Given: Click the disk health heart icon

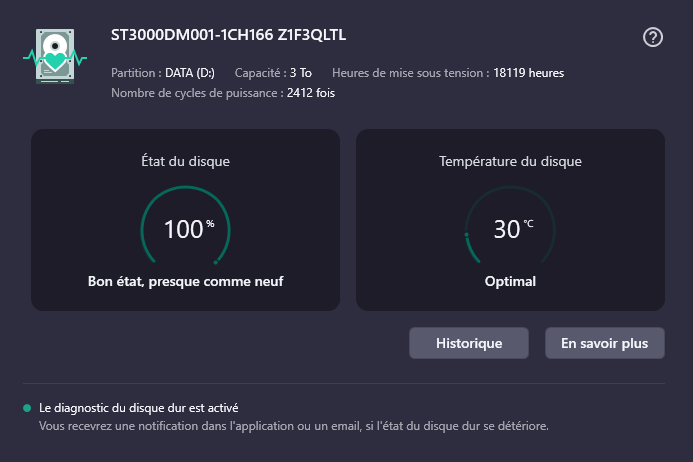Looking at the screenshot, I should point(49,57).
